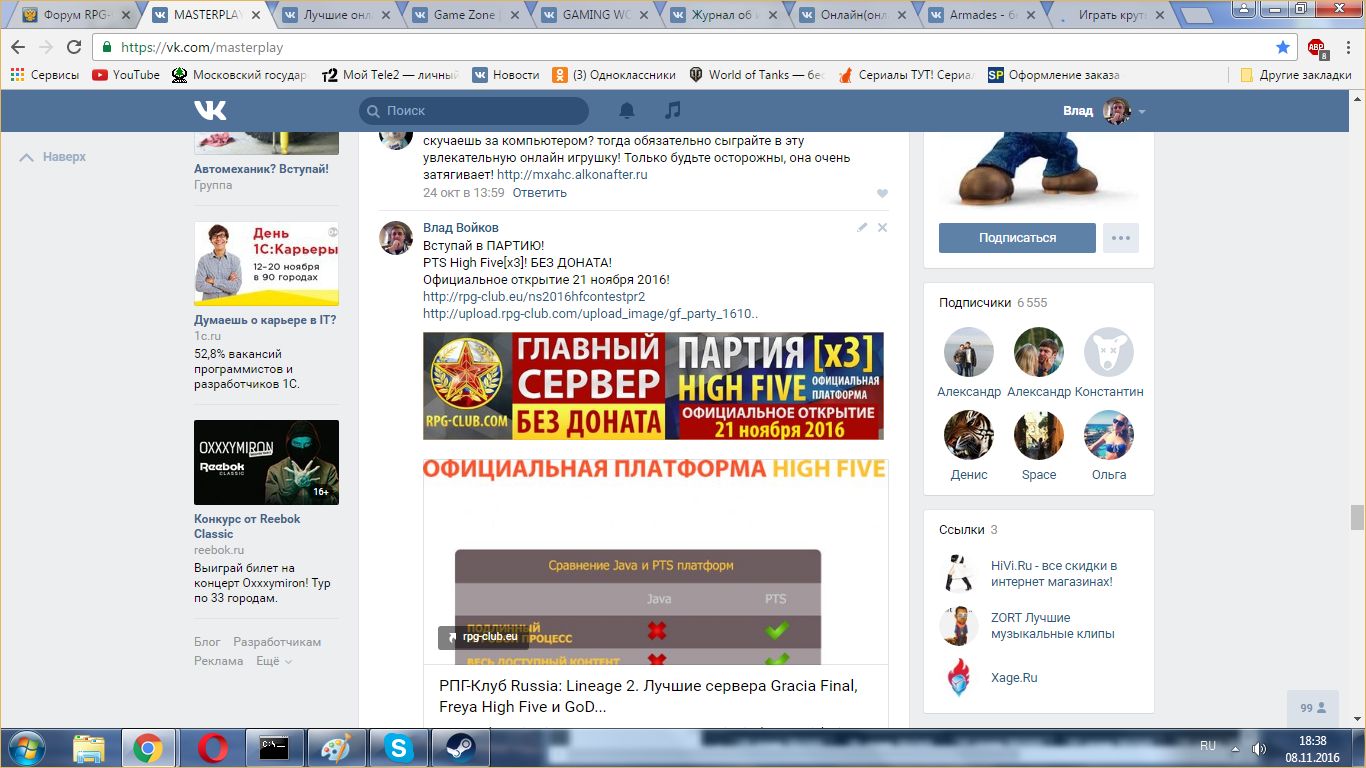This screenshot has width=1366, height=768.
Task: Open the Другие закладки bookmarks folder
Action: tap(1296, 75)
